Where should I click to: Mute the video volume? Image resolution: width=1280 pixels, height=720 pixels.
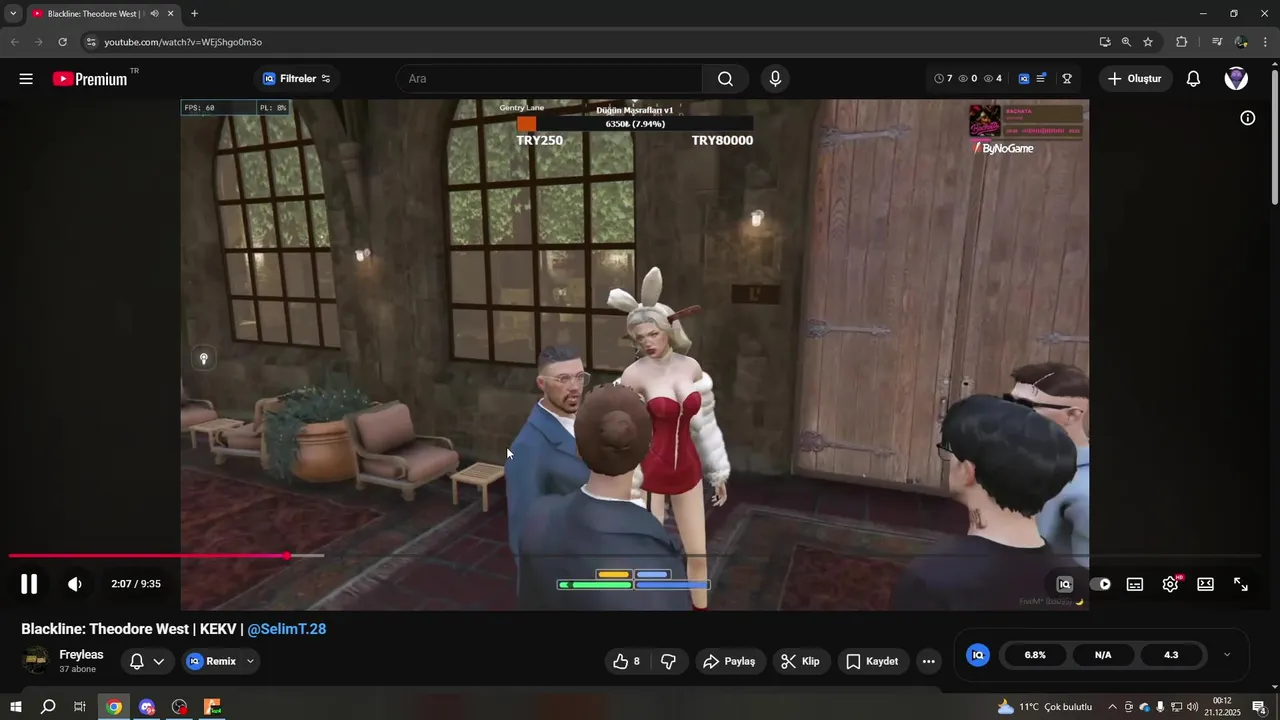(75, 584)
